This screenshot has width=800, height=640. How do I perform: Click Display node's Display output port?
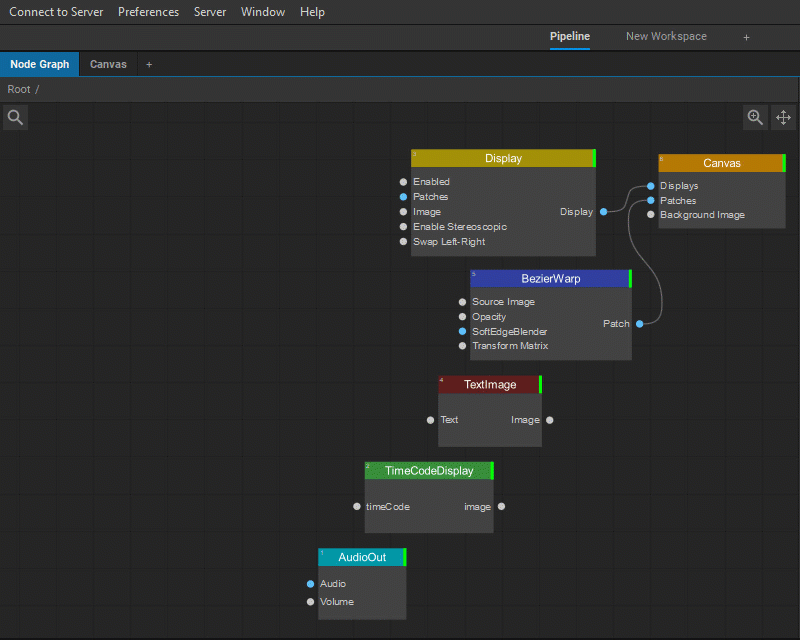[604, 211]
